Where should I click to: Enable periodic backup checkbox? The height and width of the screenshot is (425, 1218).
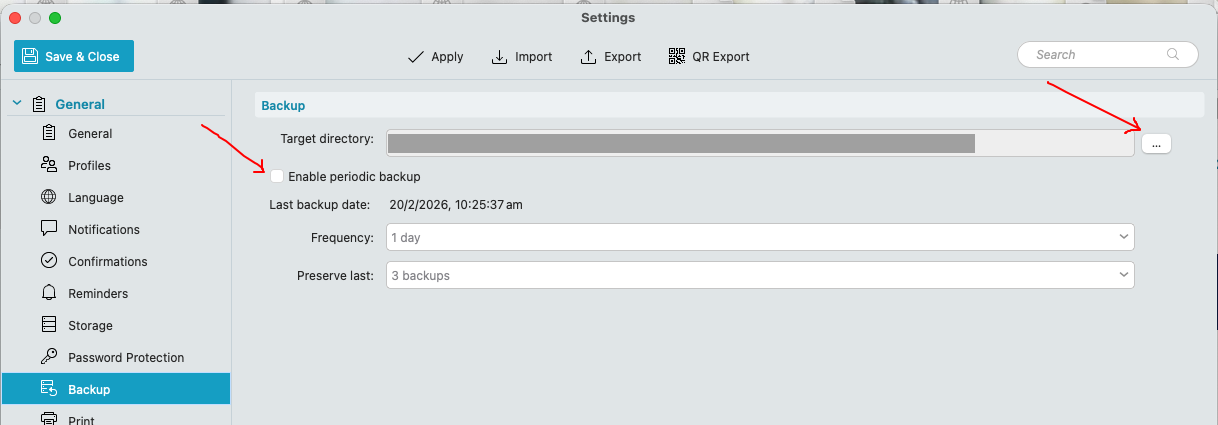277,177
